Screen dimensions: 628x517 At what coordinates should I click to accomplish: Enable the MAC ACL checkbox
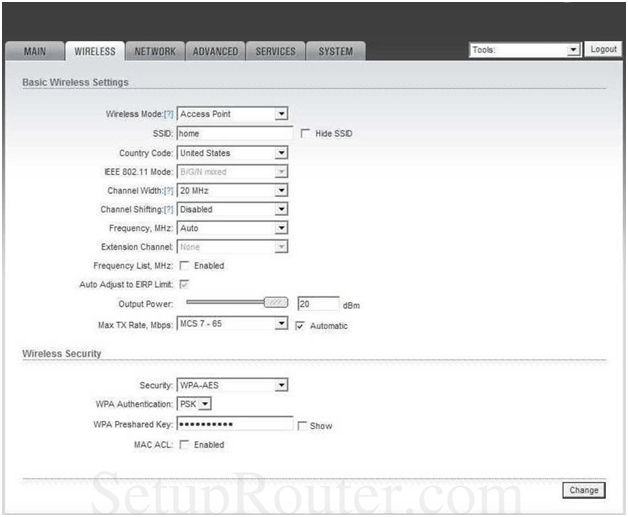184,445
